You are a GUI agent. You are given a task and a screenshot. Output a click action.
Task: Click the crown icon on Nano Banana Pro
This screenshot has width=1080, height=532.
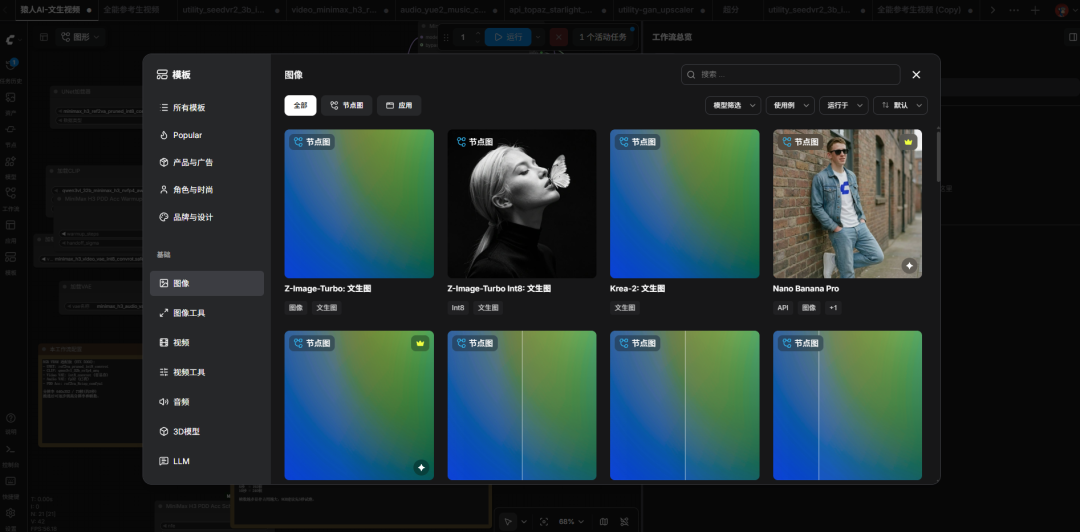[908, 142]
